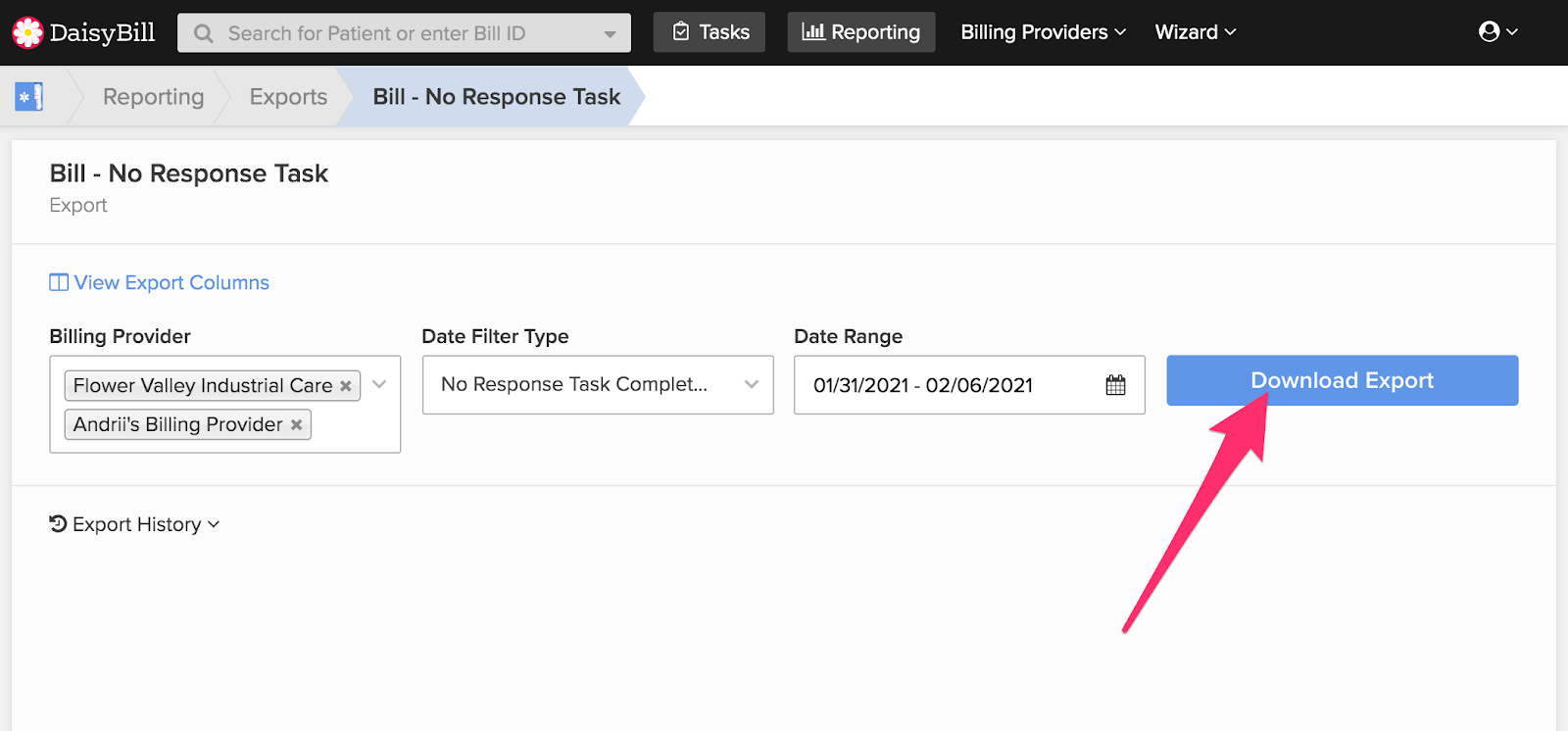Expand the Billing Provider dropdown chevron
Viewport: 1568px width, 731px height.
click(x=379, y=385)
